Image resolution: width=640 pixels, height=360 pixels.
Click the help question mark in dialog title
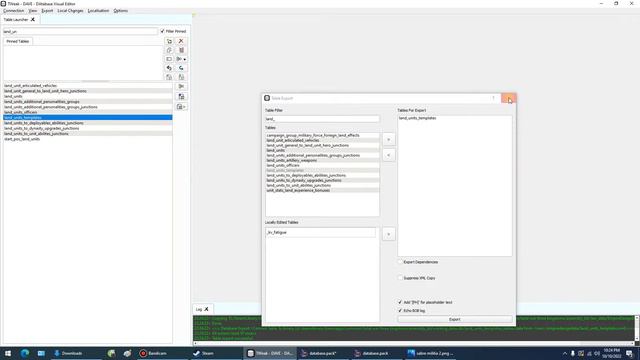click(x=493, y=98)
